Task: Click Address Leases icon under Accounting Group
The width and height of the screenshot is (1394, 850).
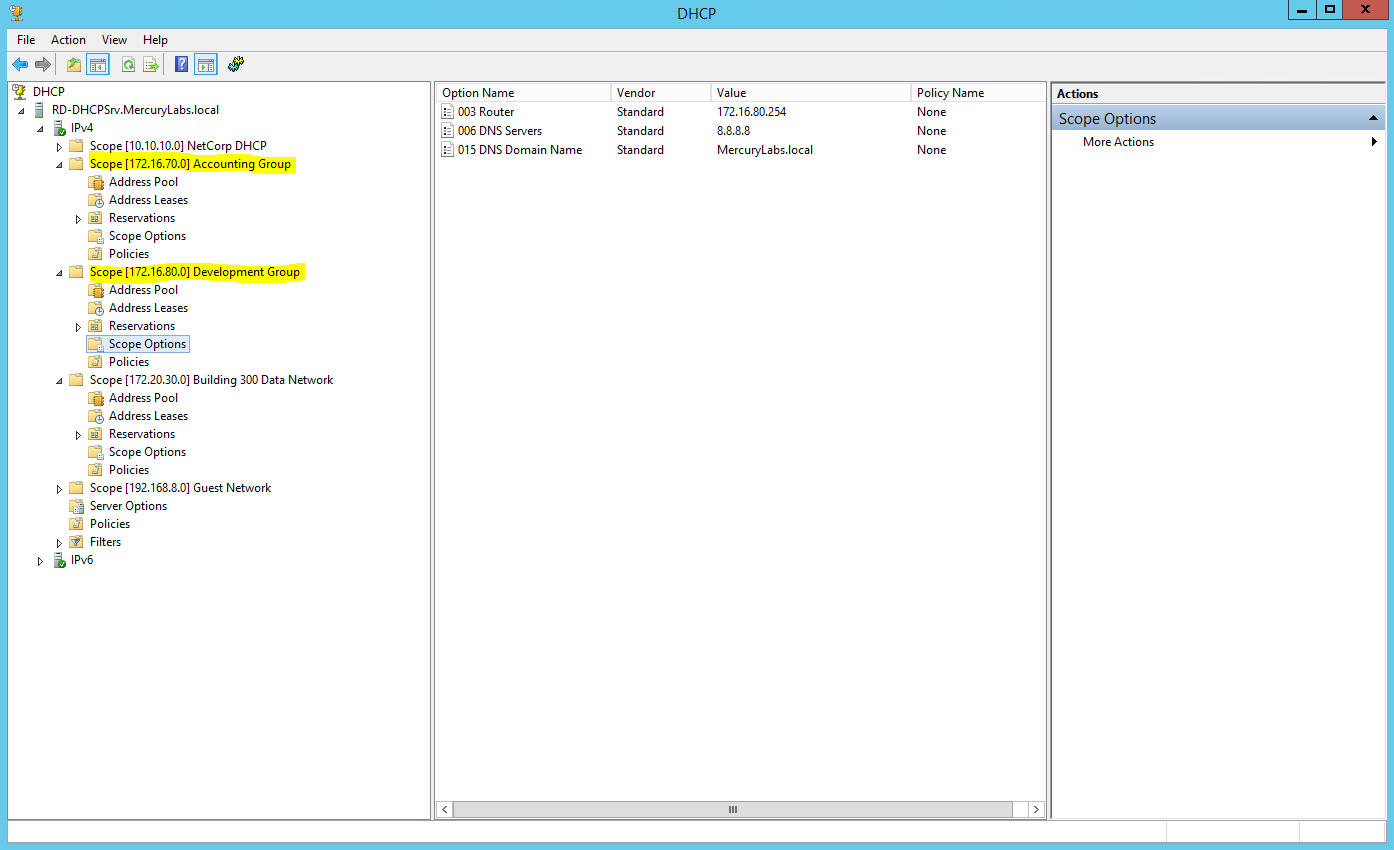Action: coord(96,200)
